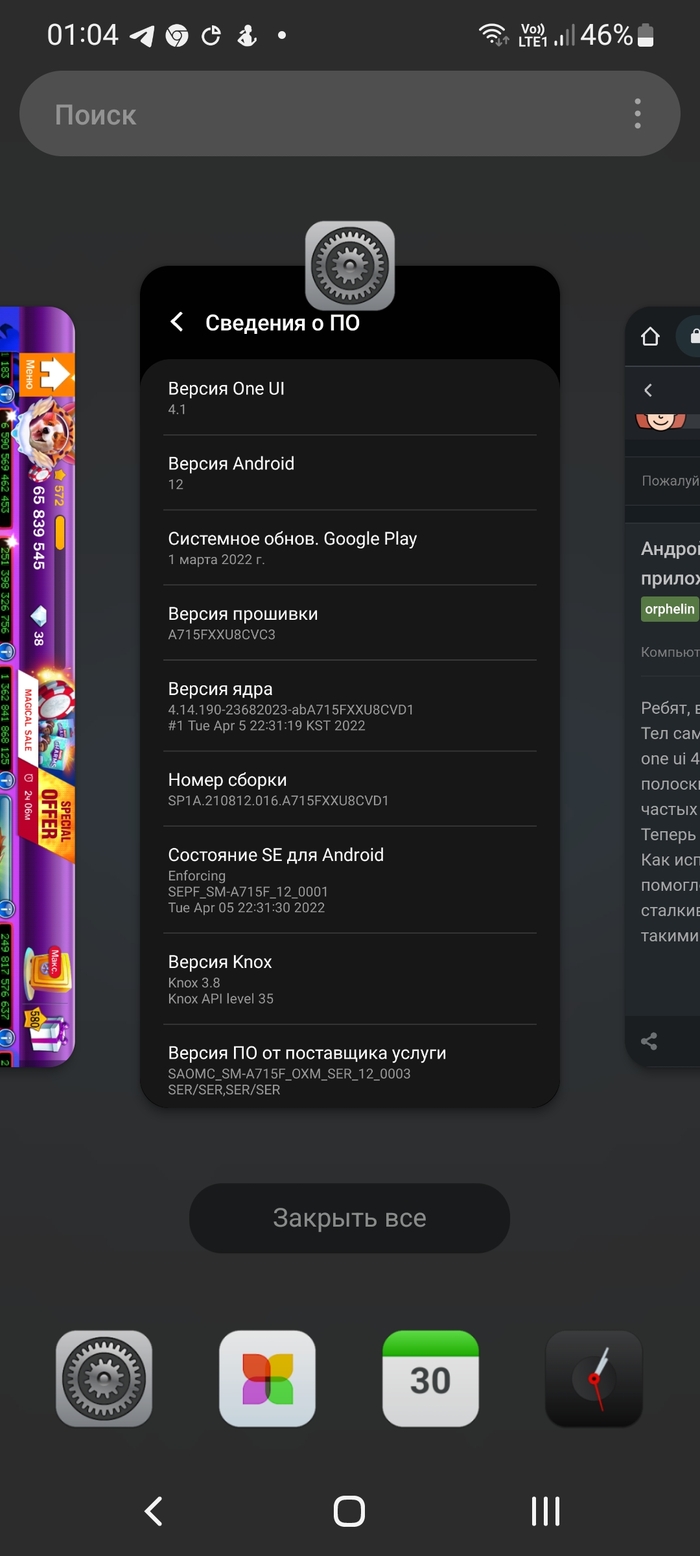This screenshot has width=700, height=1556.
Task: Launch the colorful Gallery app in dock
Action: click(267, 1378)
